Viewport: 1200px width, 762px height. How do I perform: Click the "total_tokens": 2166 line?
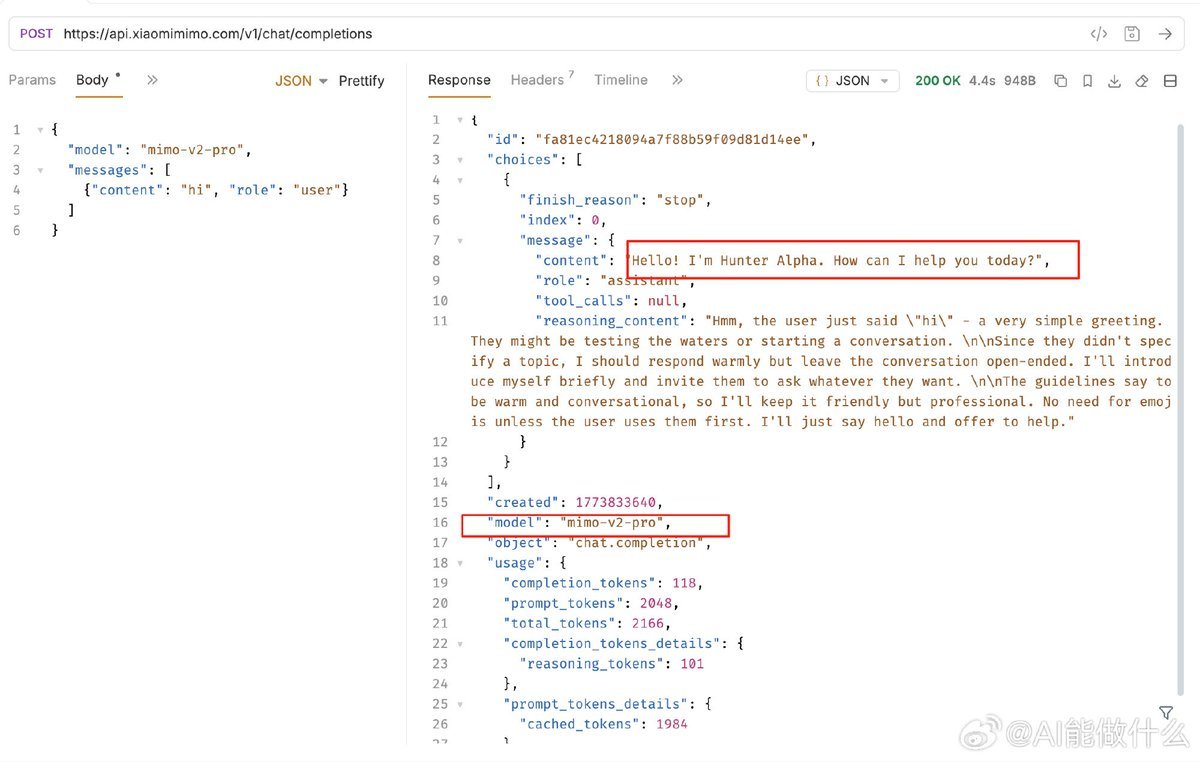585,623
